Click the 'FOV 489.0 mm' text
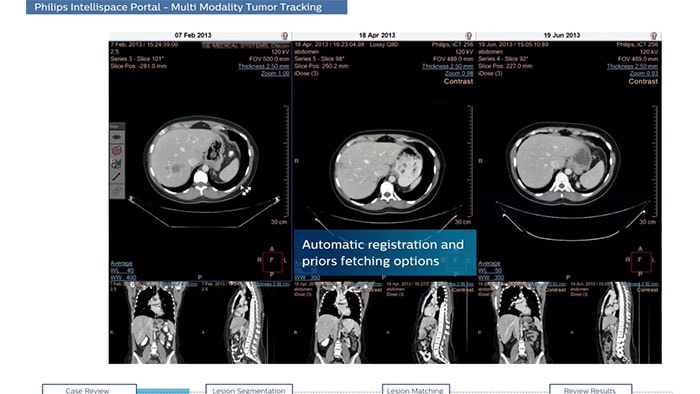The image size is (700, 394). [x=453, y=59]
